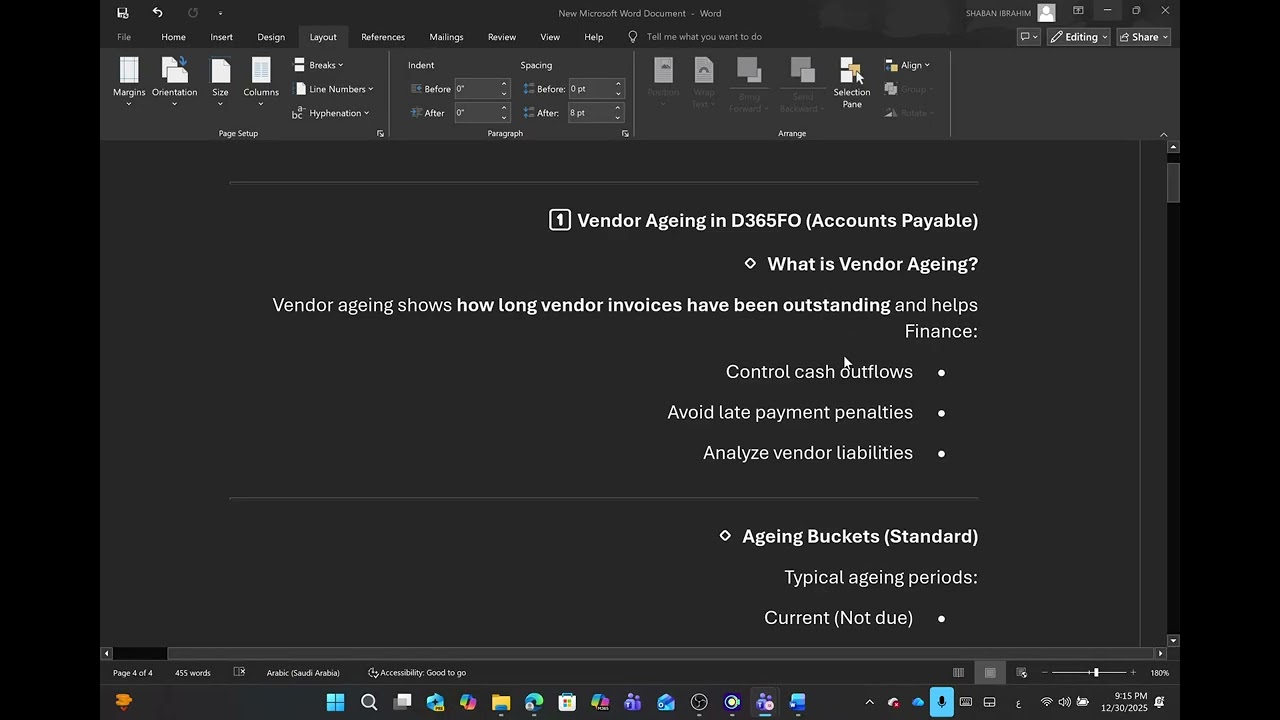The image size is (1280, 720).
Task: Click the zoom in plus button
Action: coord(1133,673)
